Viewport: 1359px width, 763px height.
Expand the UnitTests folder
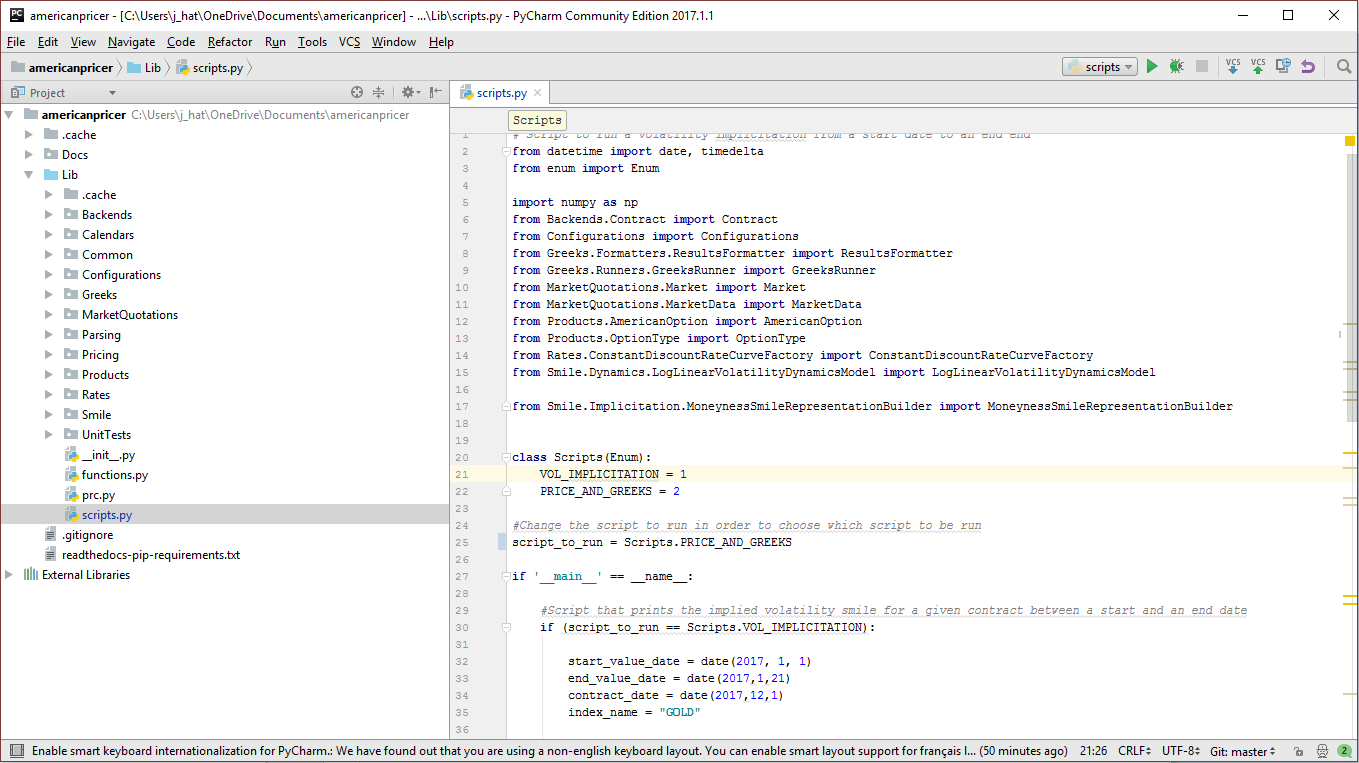[49, 435]
